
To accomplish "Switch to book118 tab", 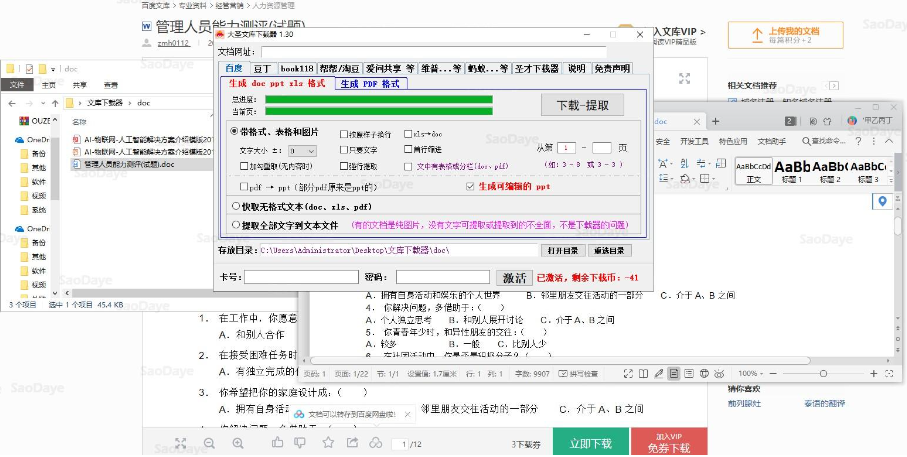I will (x=297, y=68).
